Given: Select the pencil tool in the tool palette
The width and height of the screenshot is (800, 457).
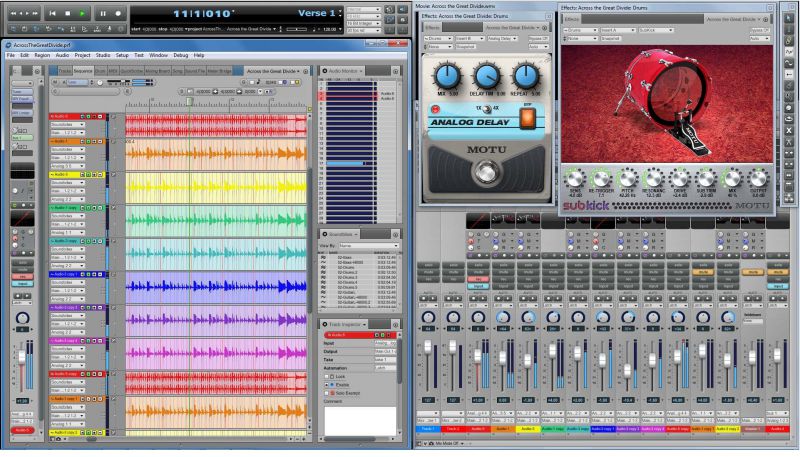Looking at the screenshot, I should (789, 40).
